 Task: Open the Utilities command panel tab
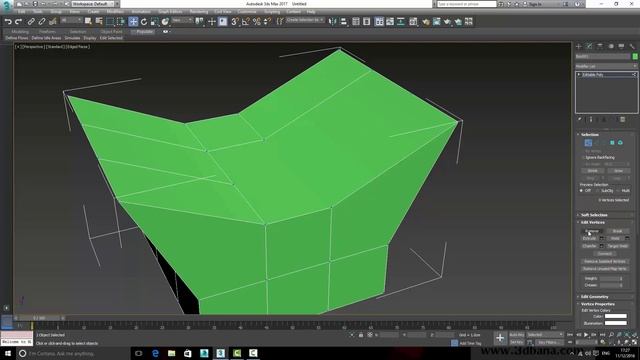pos(632,47)
